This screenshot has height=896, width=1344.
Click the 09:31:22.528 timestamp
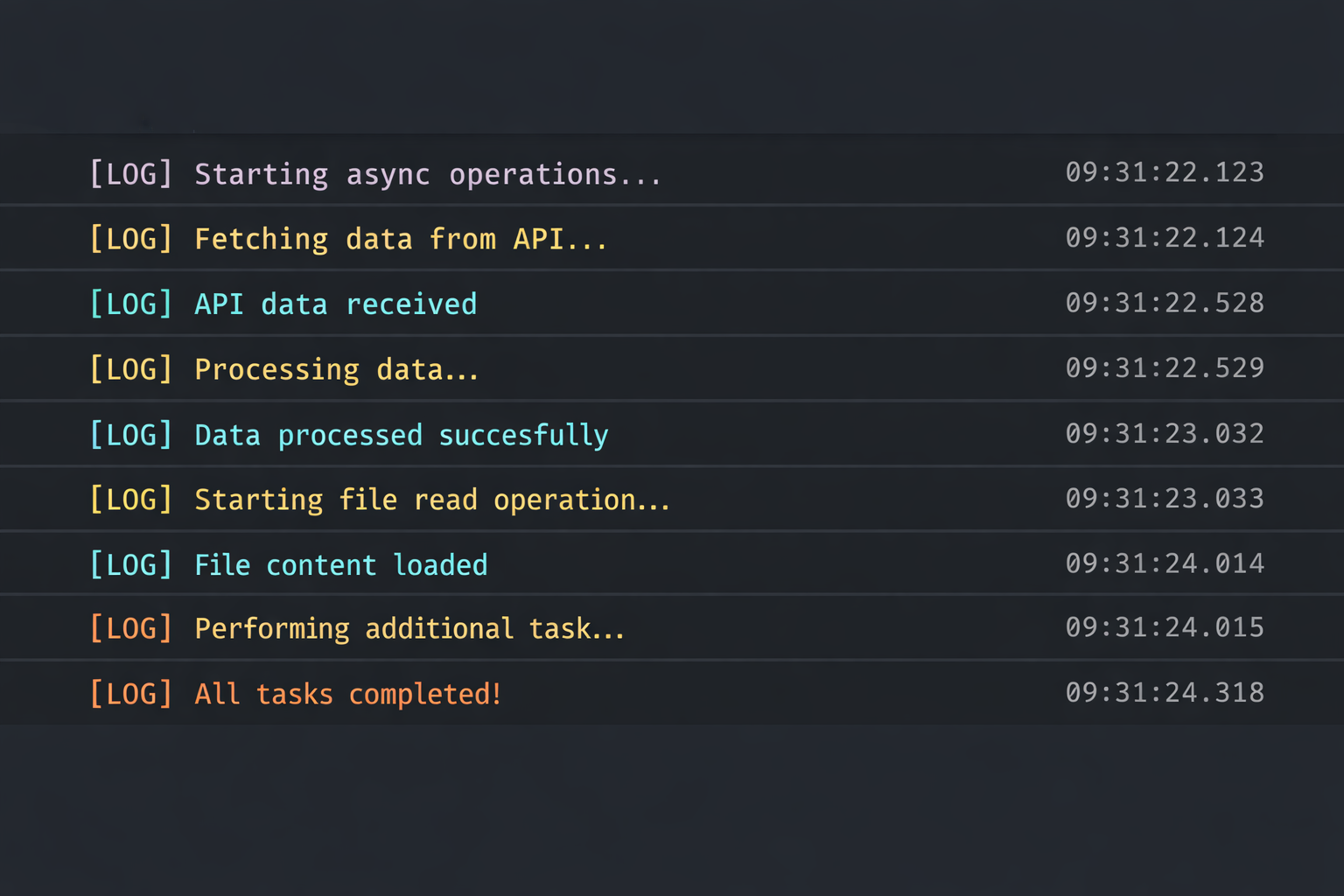point(1164,303)
